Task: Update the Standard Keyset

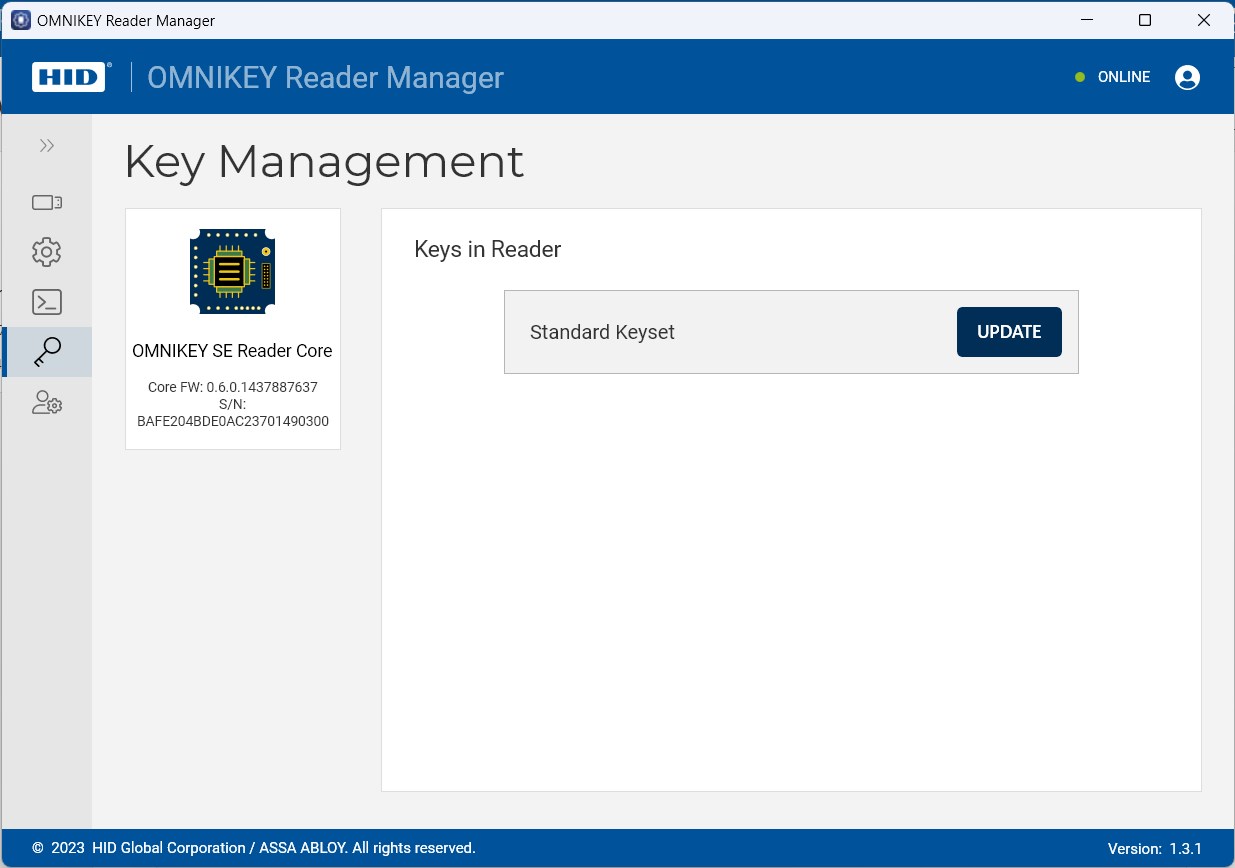Action: 1009,332
